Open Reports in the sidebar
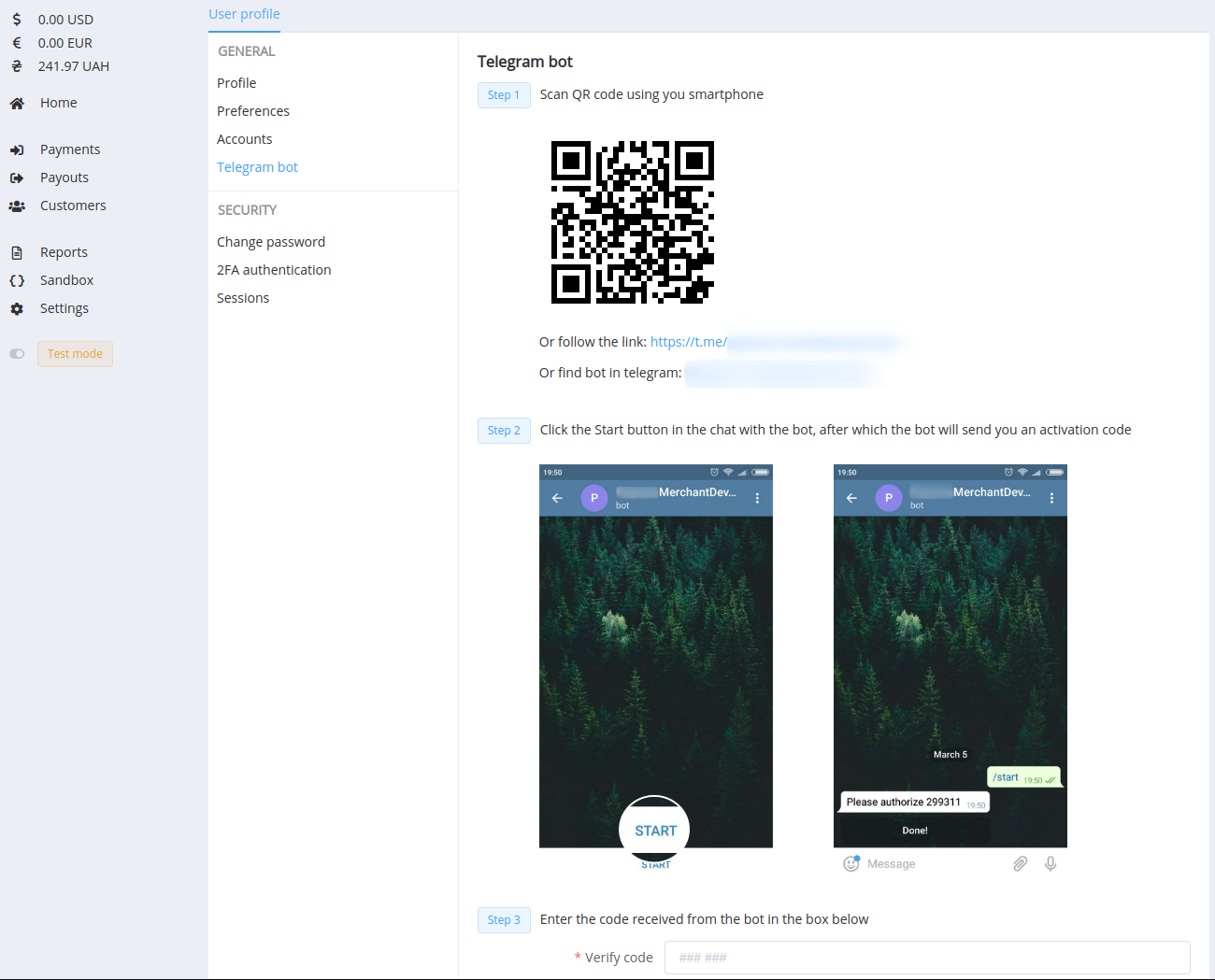This screenshot has width=1215, height=980. click(x=64, y=252)
